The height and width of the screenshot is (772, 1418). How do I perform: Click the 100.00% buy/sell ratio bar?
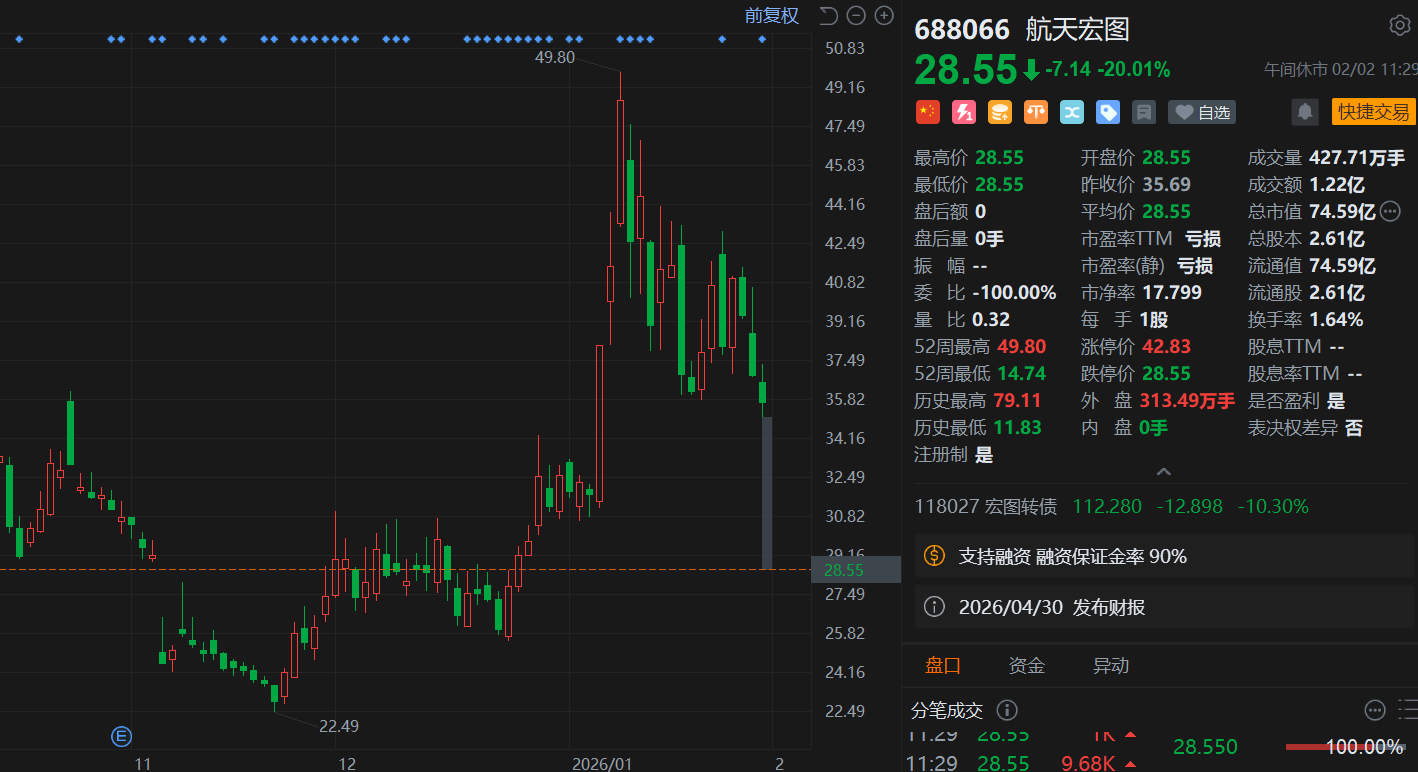[x=1344, y=747]
